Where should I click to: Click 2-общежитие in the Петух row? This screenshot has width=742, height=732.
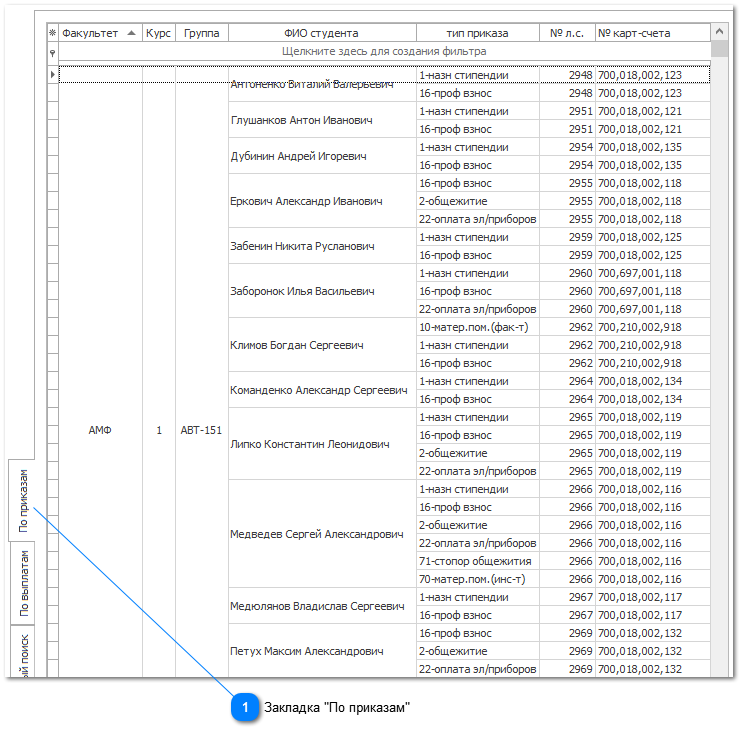coord(477,651)
